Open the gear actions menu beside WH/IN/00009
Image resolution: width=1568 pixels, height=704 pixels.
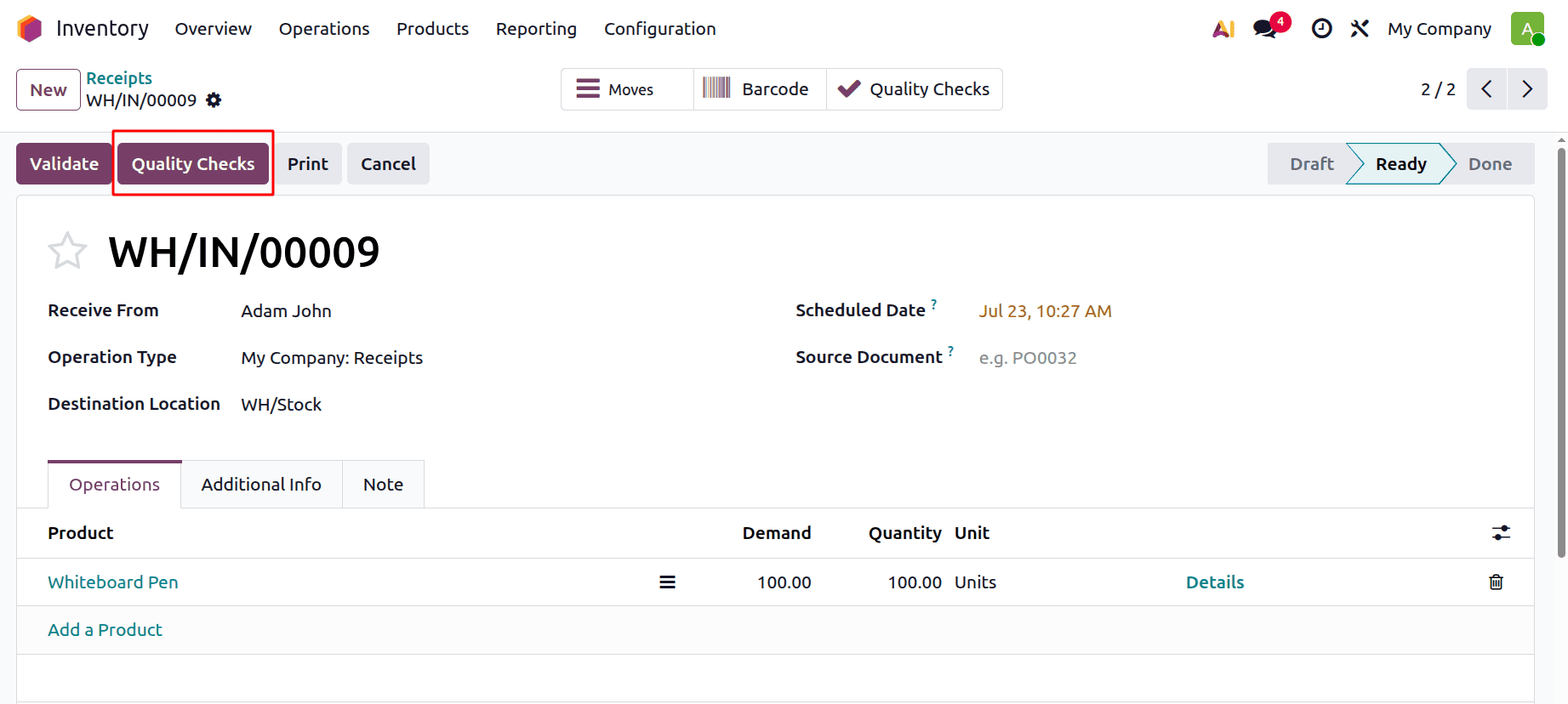tap(214, 100)
